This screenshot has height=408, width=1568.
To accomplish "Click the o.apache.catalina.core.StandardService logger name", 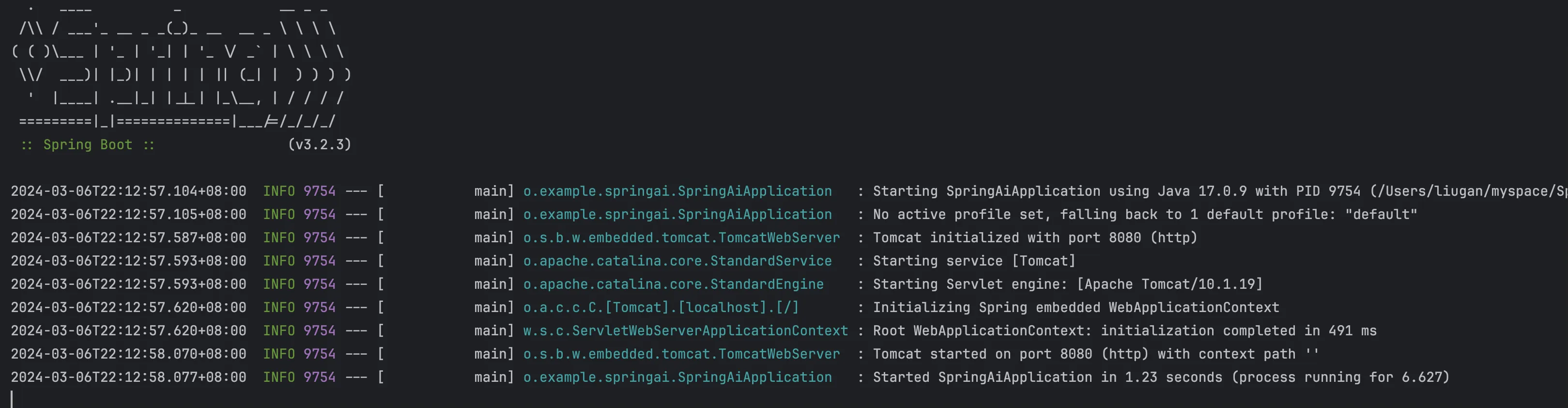I will tap(677, 261).
